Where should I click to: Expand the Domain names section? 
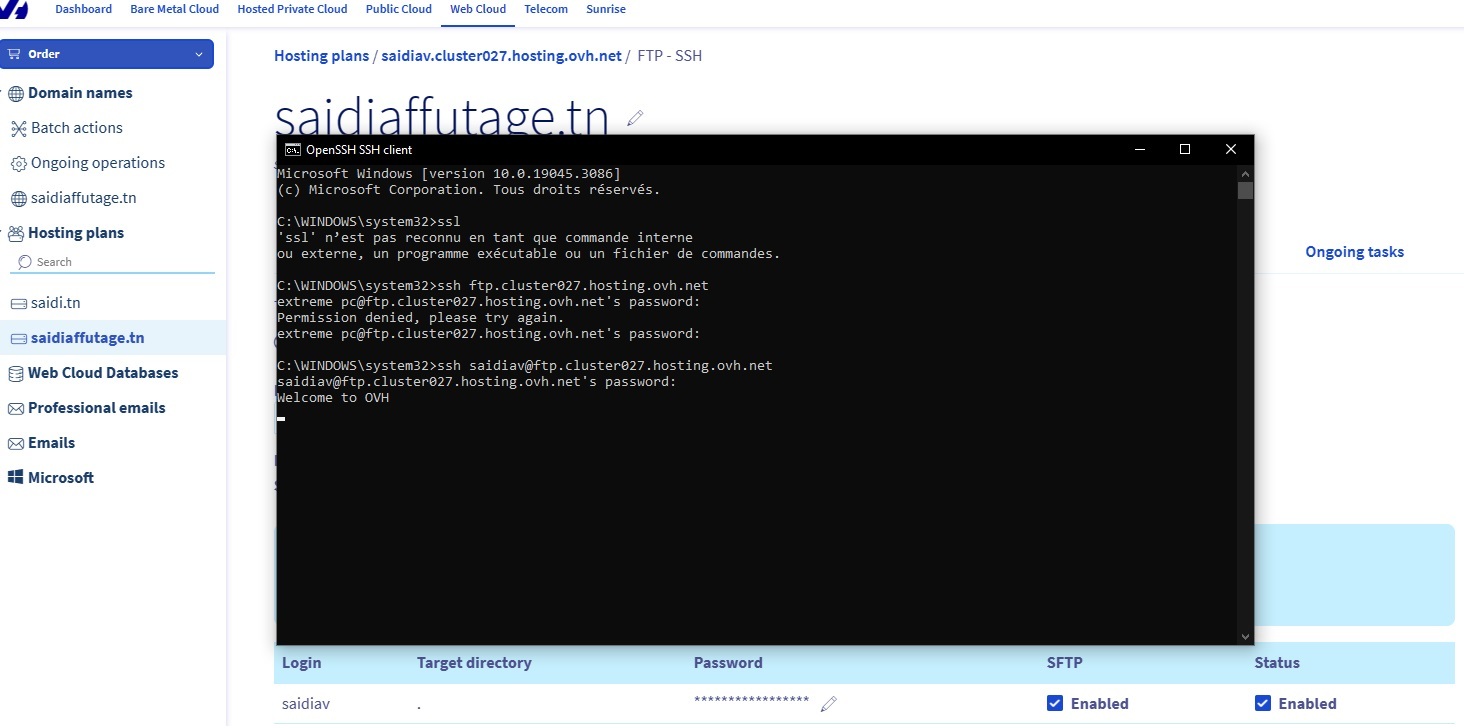point(79,93)
